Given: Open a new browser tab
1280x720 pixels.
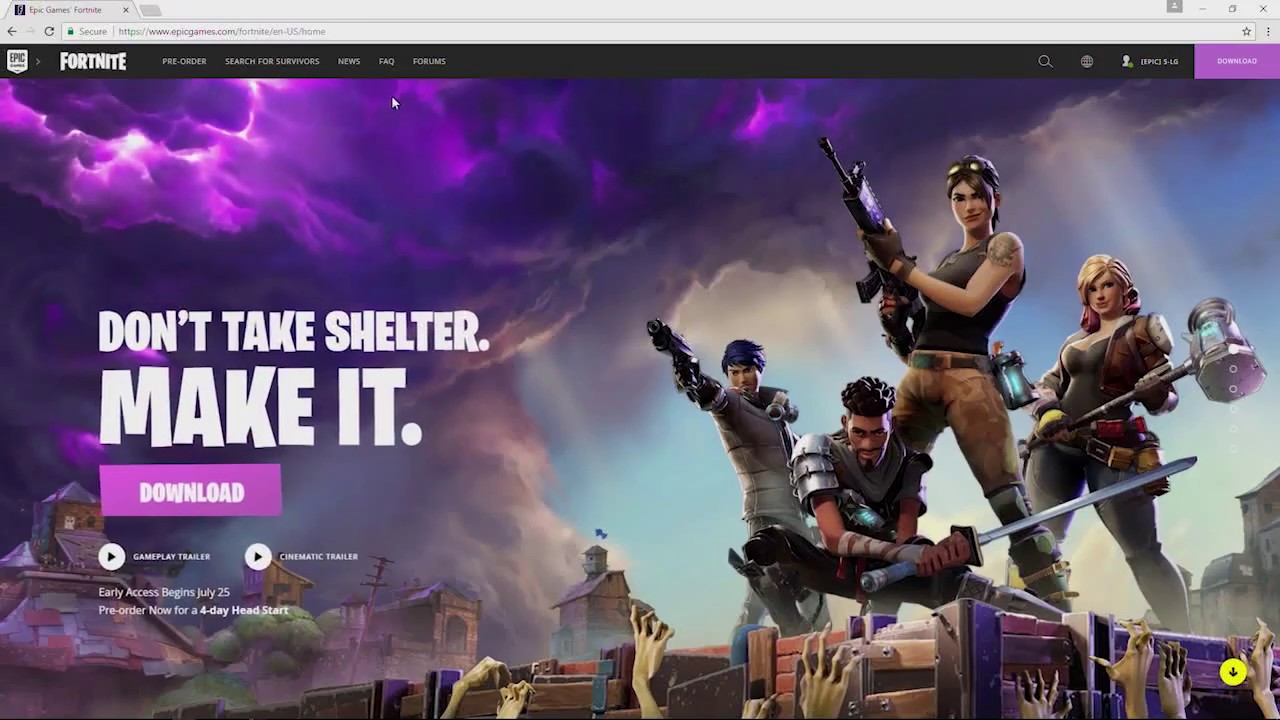Looking at the screenshot, I should click(150, 10).
